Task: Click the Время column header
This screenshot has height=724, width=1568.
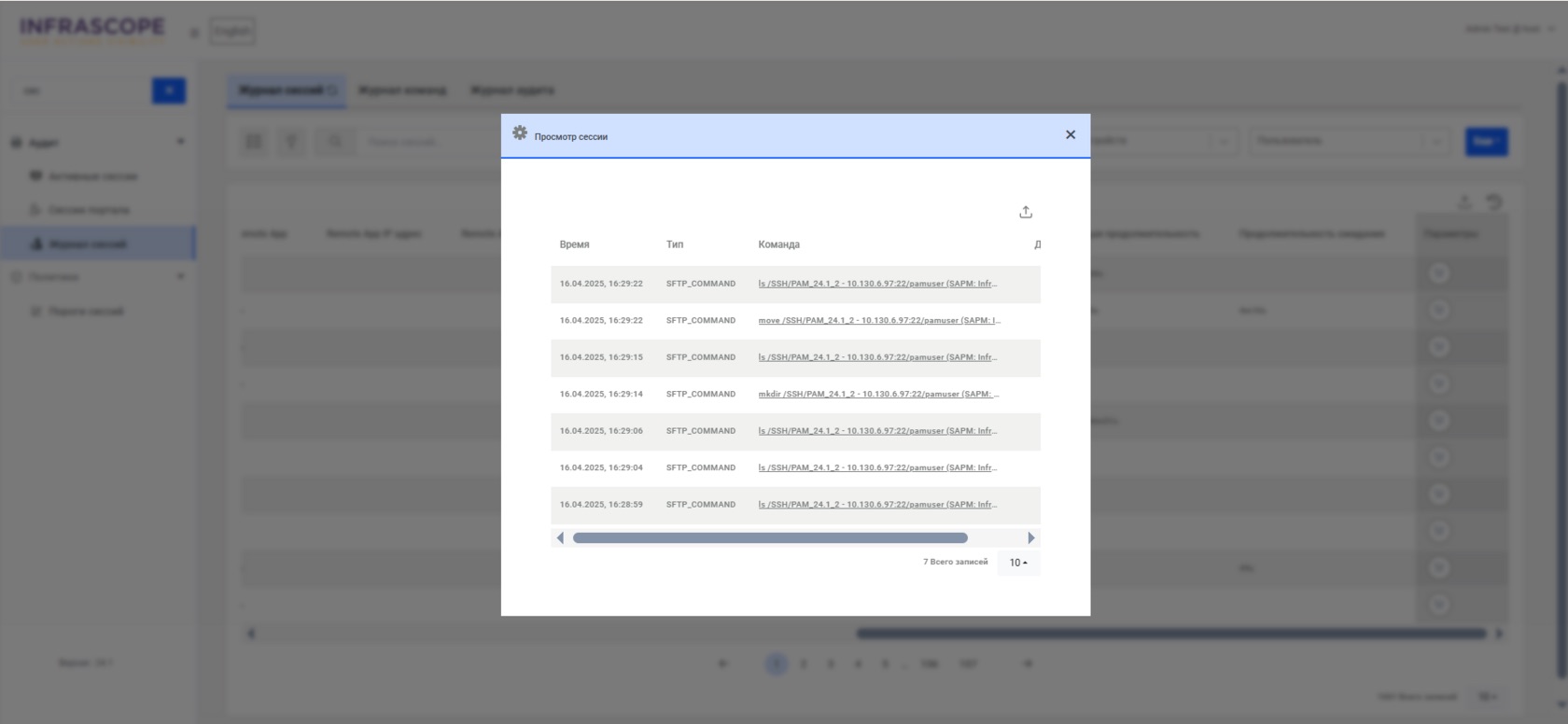Action: (x=575, y=244)
